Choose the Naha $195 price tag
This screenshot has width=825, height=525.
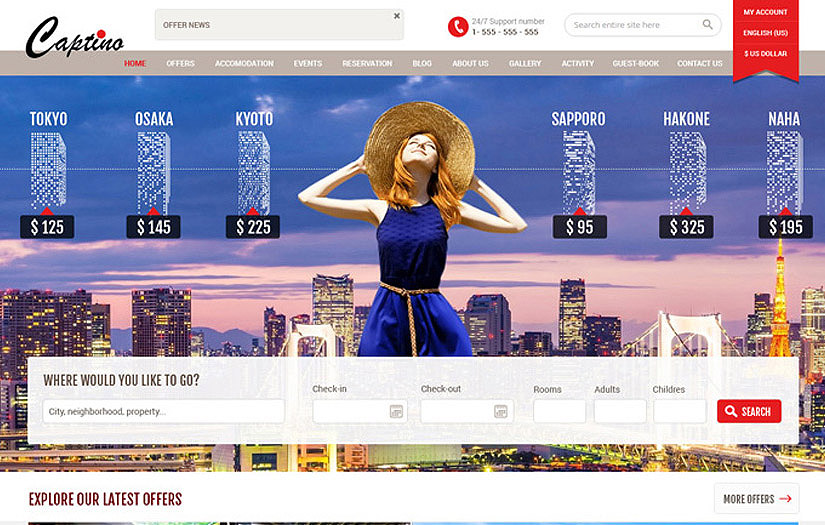click(785, 227)
